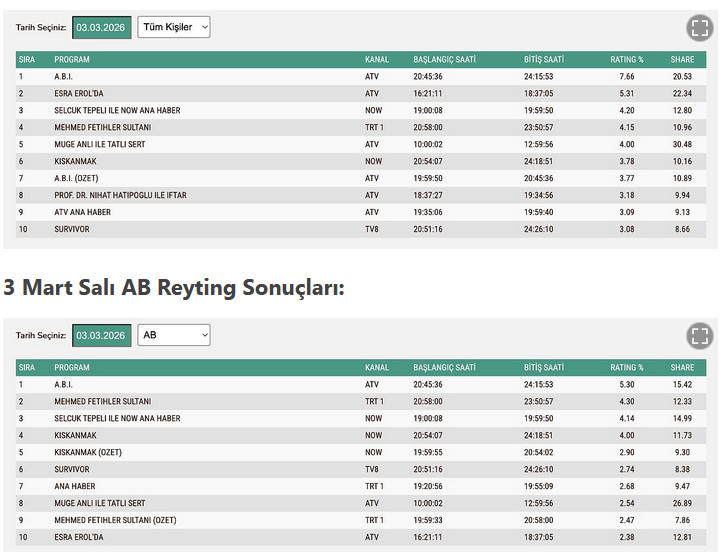Viewport: 727px width, 552px height.
Task: Open the Tüm Kişiler audience dropdown
Action: [174, 27]
